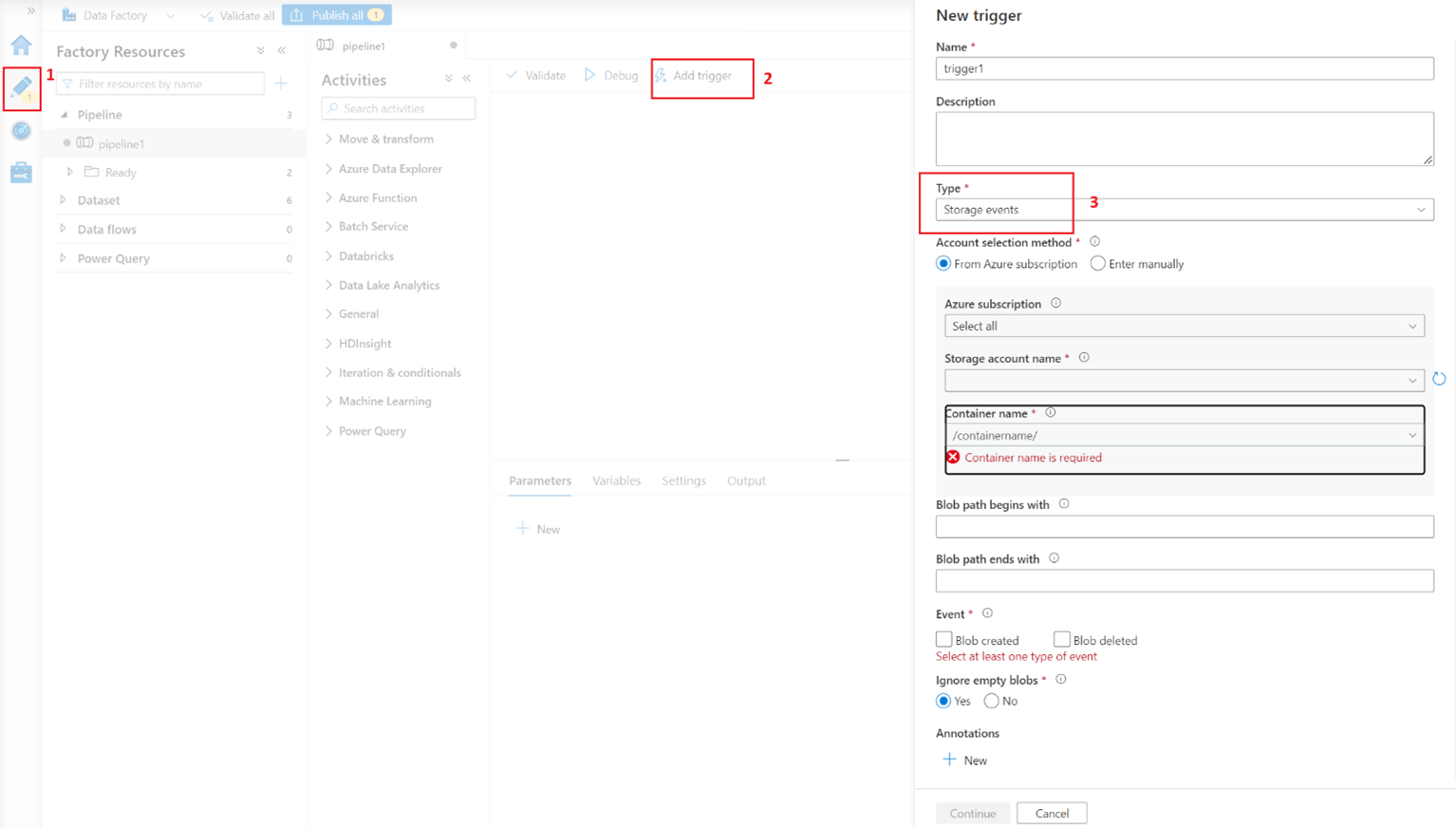Screen dimensions: 1456x828
Task: Expand the left navigation bar chevrons
Action: pyautogui.click(x=31, y=10)
